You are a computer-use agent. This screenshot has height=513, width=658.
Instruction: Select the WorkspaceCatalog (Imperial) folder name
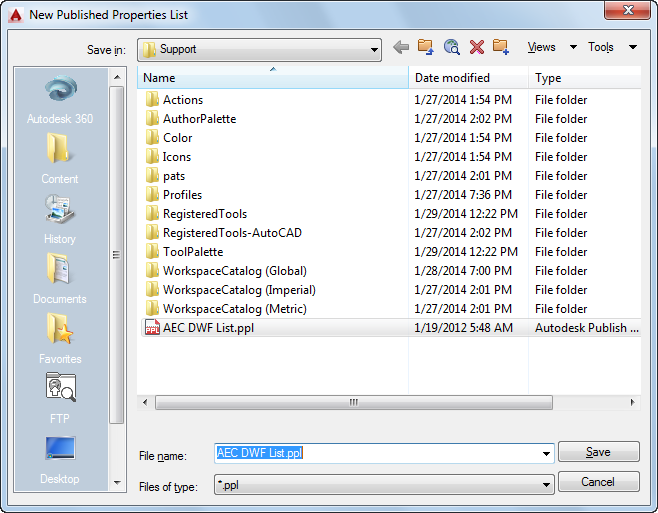pyautogui.click(x=239, y=290)
